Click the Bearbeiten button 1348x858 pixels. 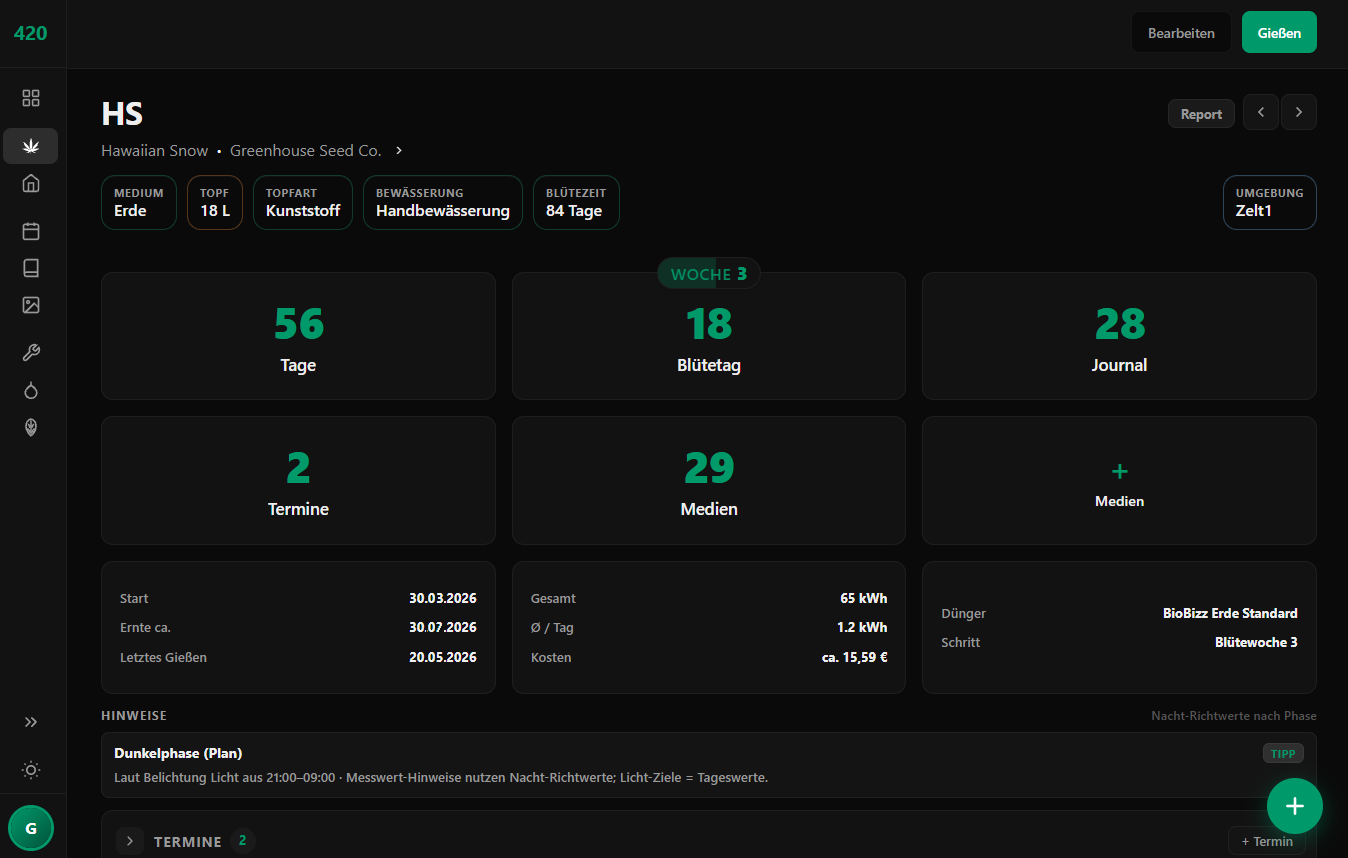pyautogui.click(x=1181, y=33)
